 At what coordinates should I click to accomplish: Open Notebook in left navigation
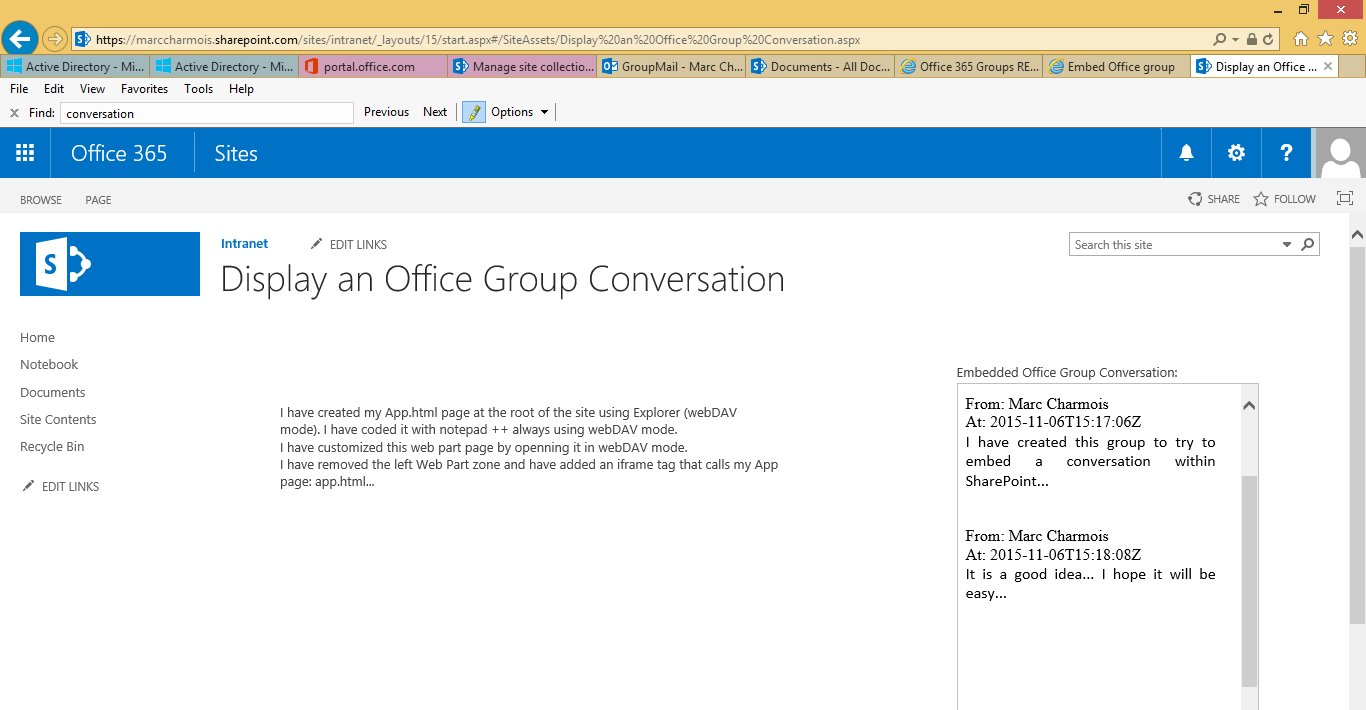click(x=49, y=365)
